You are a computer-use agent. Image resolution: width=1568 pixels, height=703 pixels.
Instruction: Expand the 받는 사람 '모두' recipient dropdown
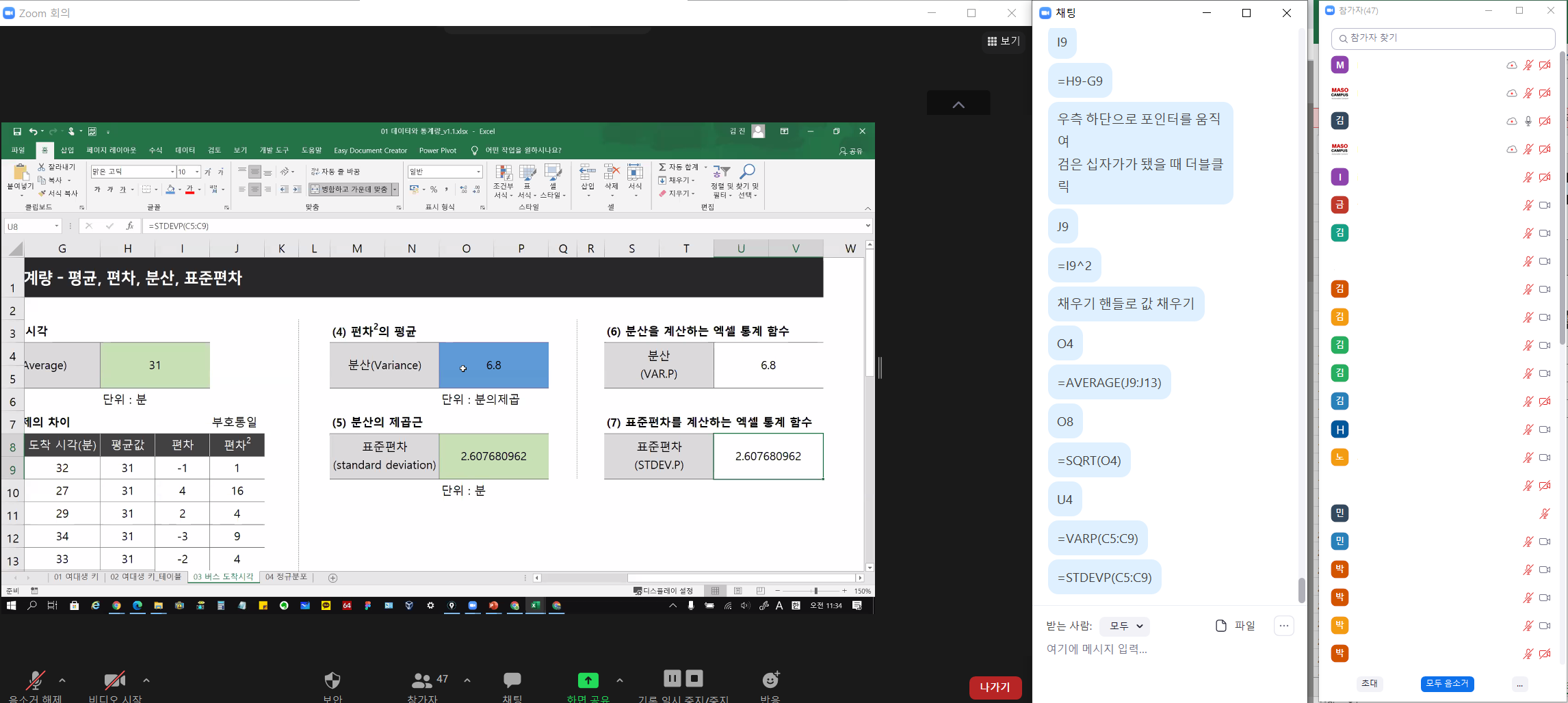(1125, 626)
